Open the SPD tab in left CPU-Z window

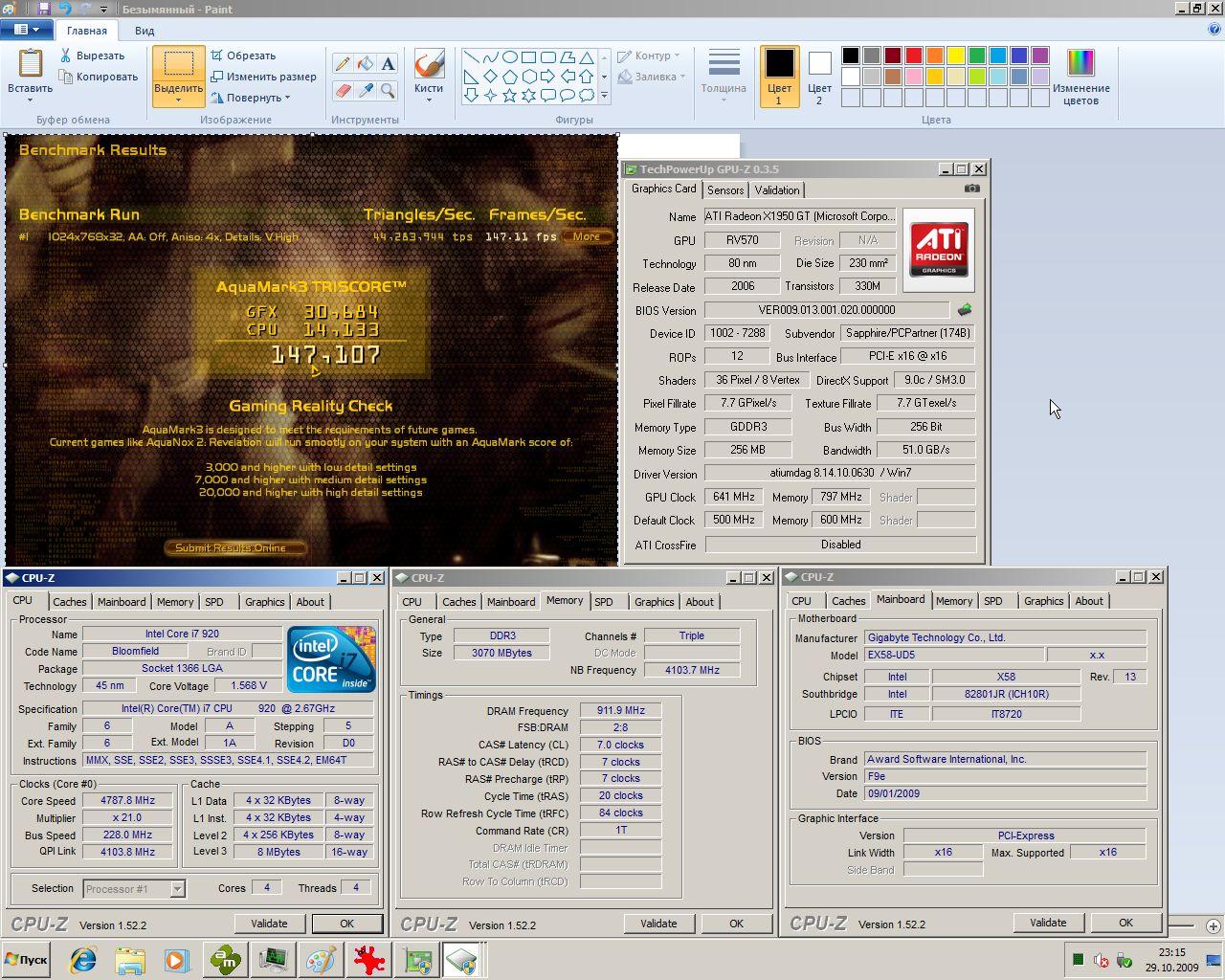click(214, 602)
